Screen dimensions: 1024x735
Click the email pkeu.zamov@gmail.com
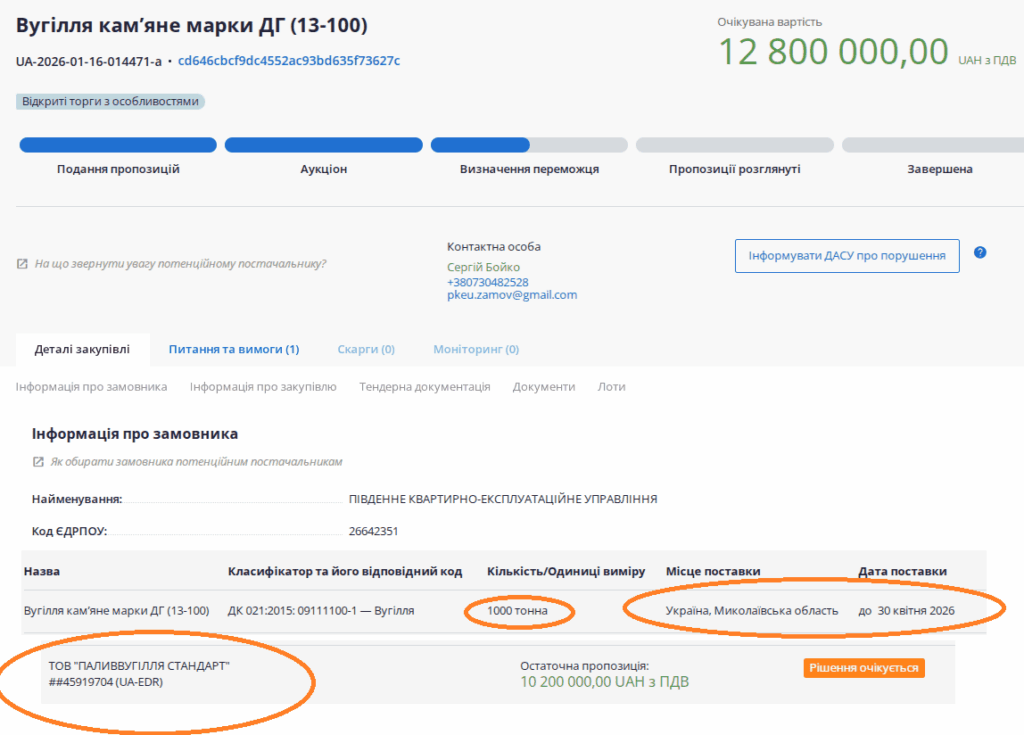click(512, 296)
